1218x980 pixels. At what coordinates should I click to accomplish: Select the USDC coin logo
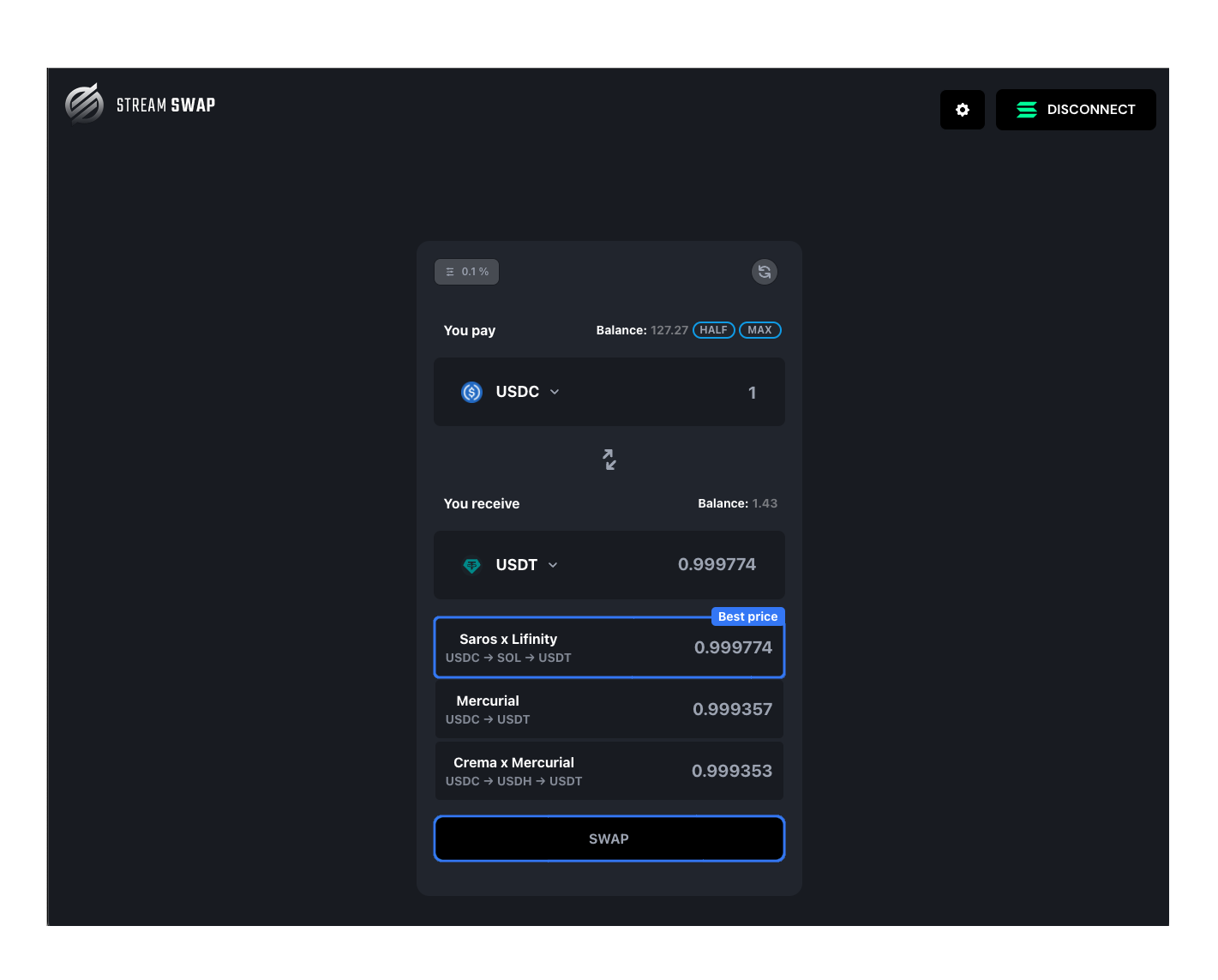(471, 392)
